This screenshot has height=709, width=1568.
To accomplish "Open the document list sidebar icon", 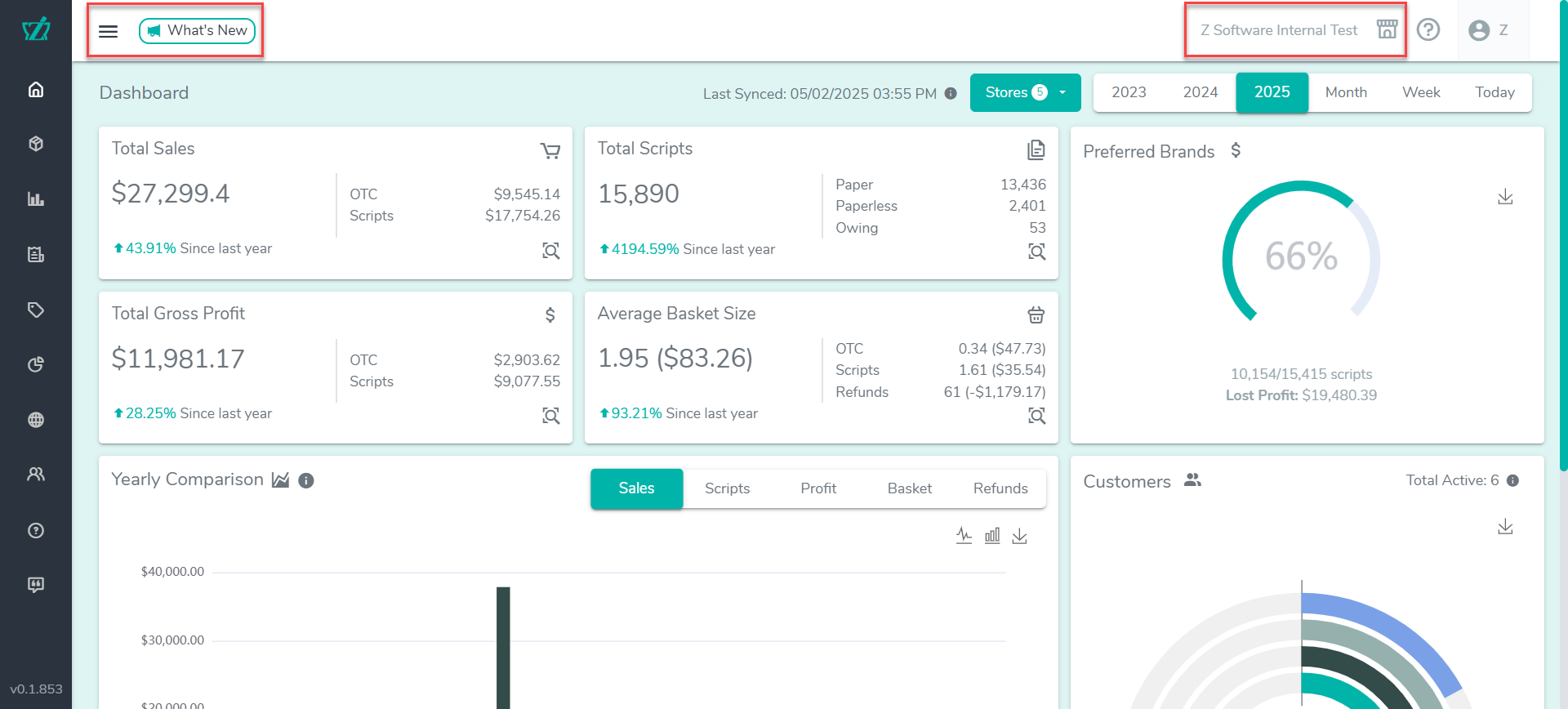I will (36, 255).
